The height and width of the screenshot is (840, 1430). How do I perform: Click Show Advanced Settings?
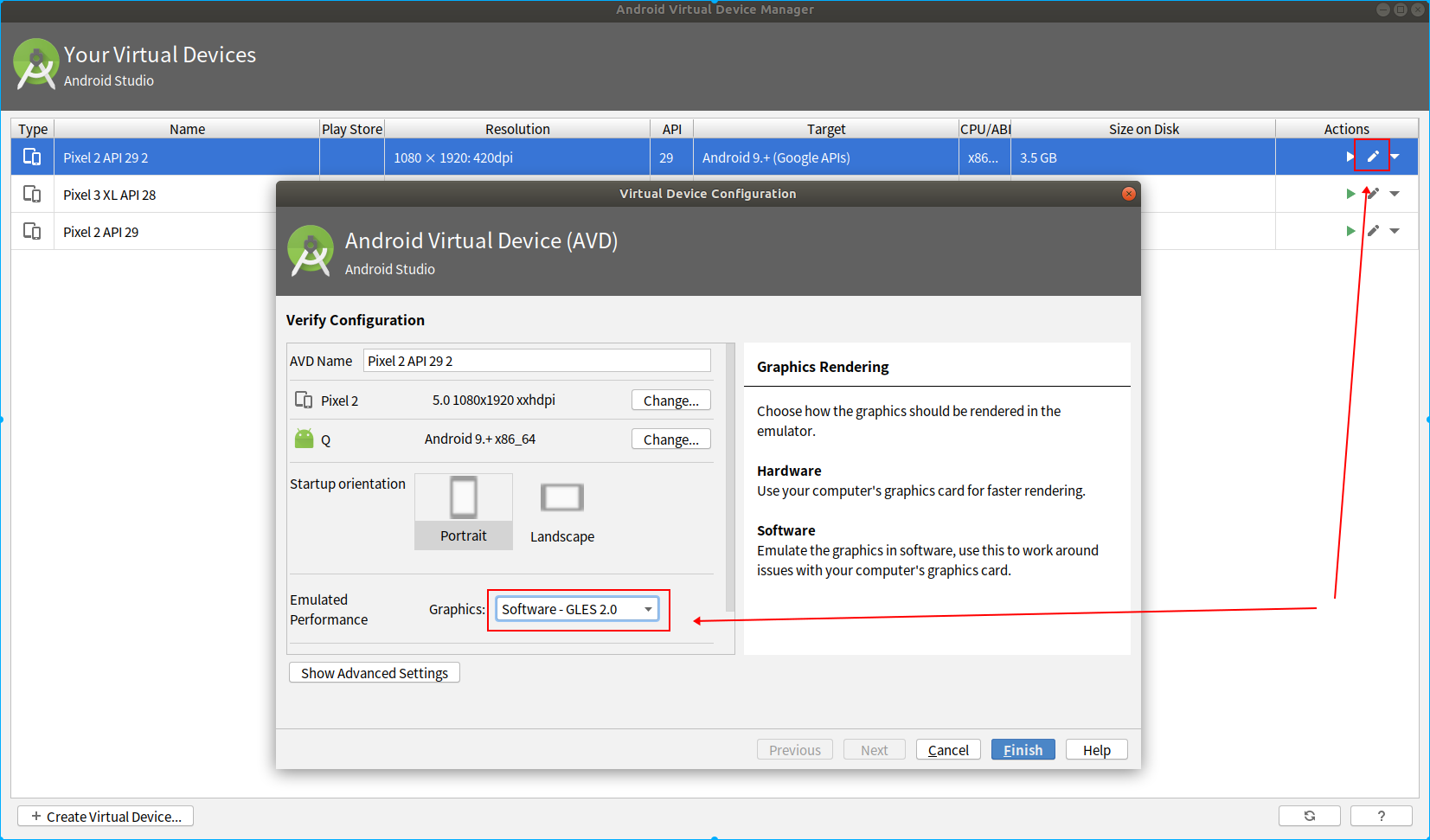(x=375, y=672)
